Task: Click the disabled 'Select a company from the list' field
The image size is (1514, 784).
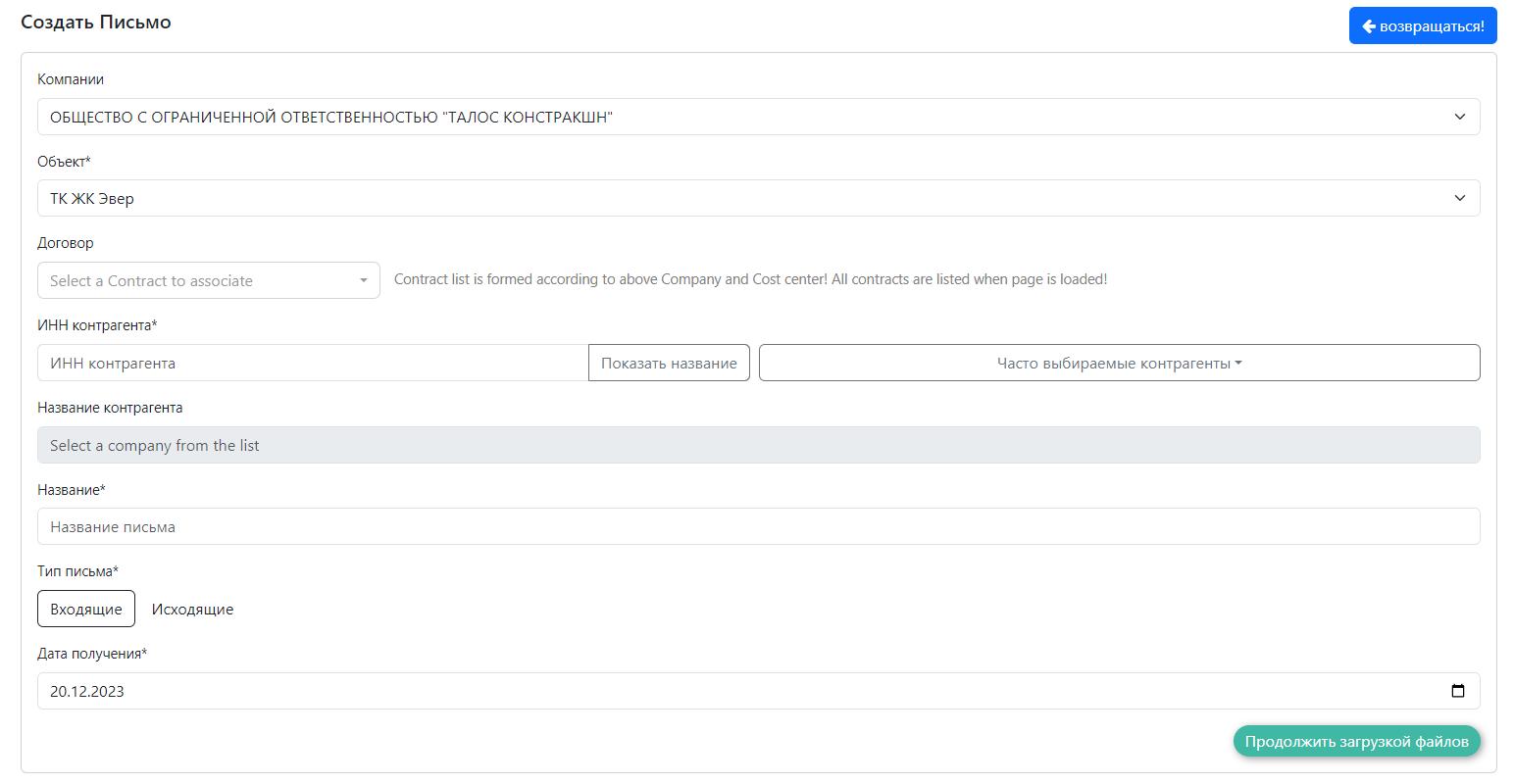Action: 758,445
